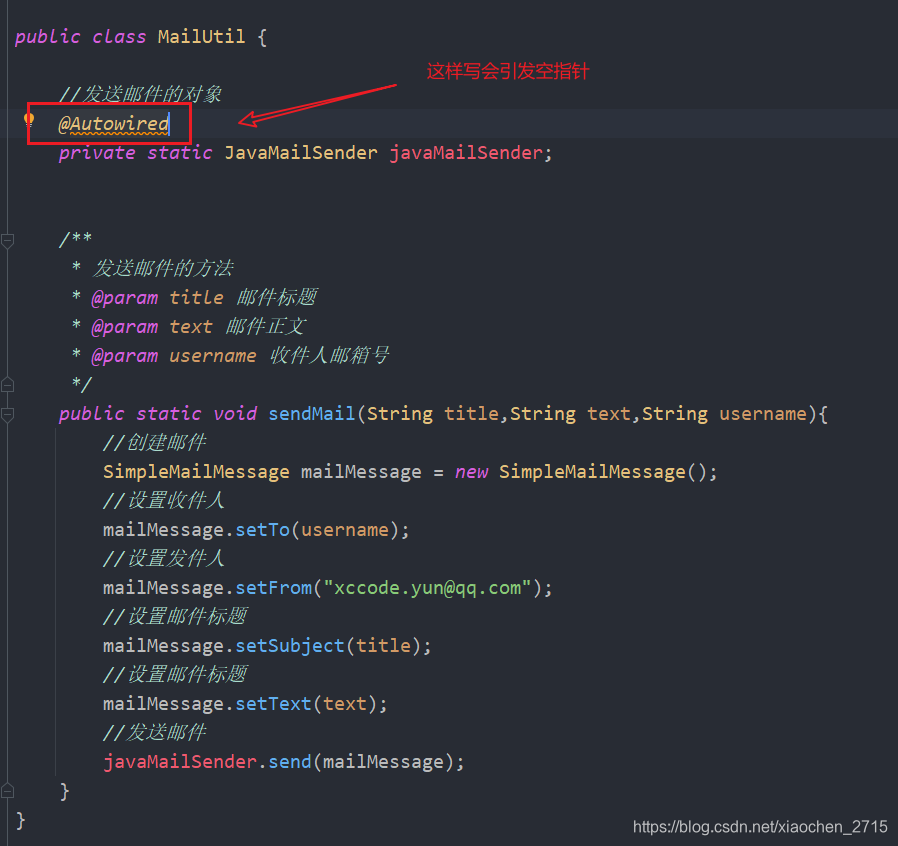Viewport: 898px width, 846px height.
Task: Click the setSubject method call
Action: pyautogui.click(x=290, y=646)
